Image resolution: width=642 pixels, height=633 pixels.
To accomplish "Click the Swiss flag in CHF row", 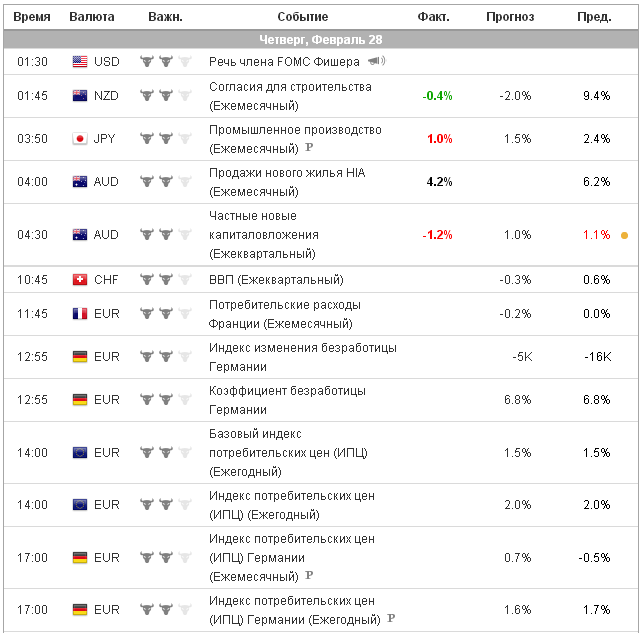I will [x=80, y=280].
